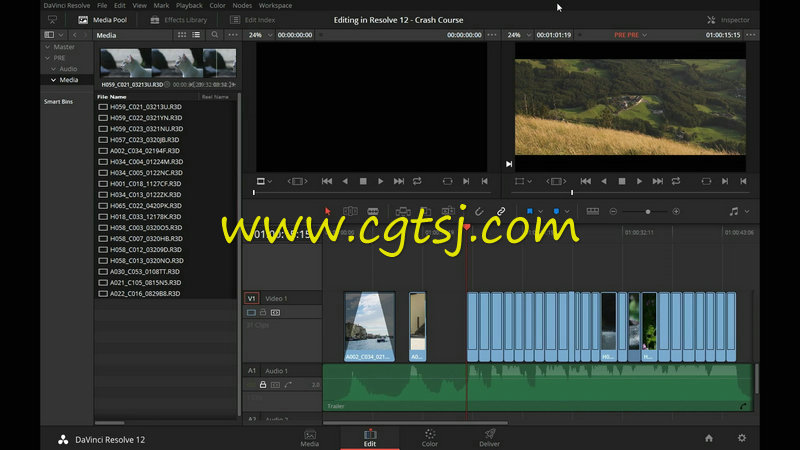Click match frame icon in timeline viewer
Viewport: 800px width, 450px height.
(706, 181)
